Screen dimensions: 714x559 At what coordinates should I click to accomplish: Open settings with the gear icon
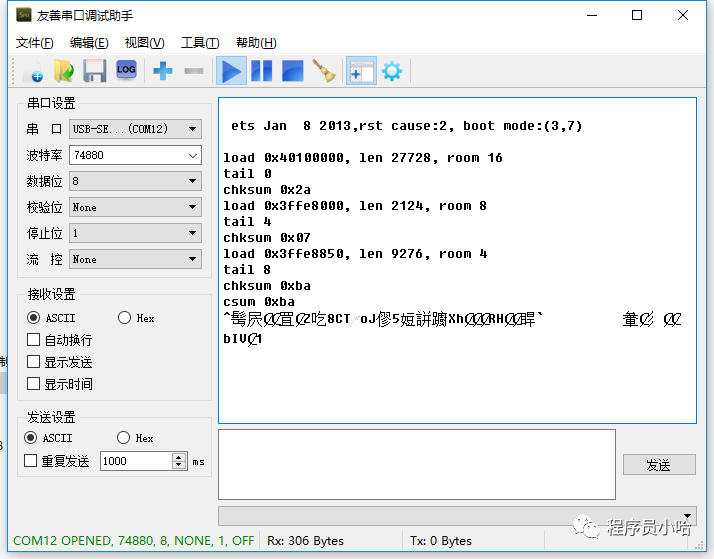391,71
